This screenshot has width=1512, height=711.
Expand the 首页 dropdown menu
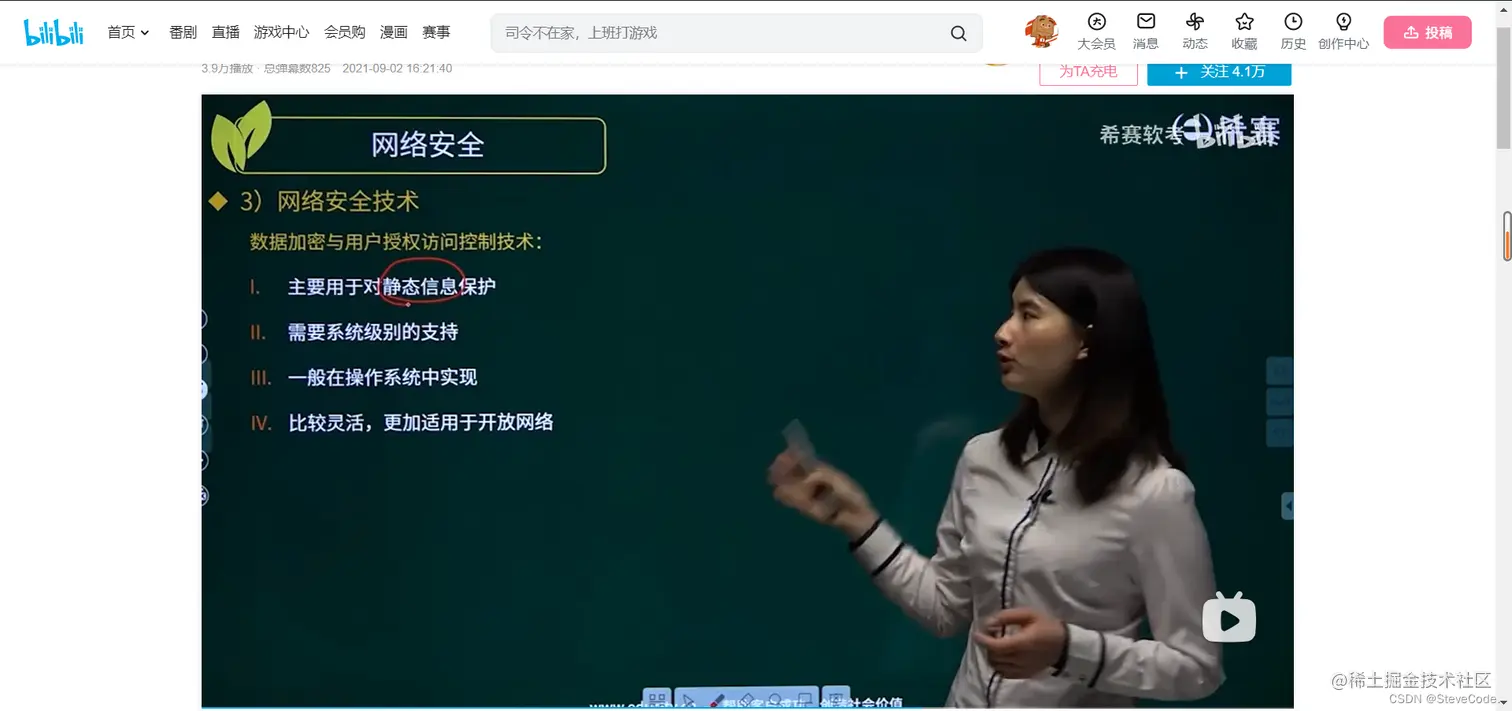click(127, 31)
